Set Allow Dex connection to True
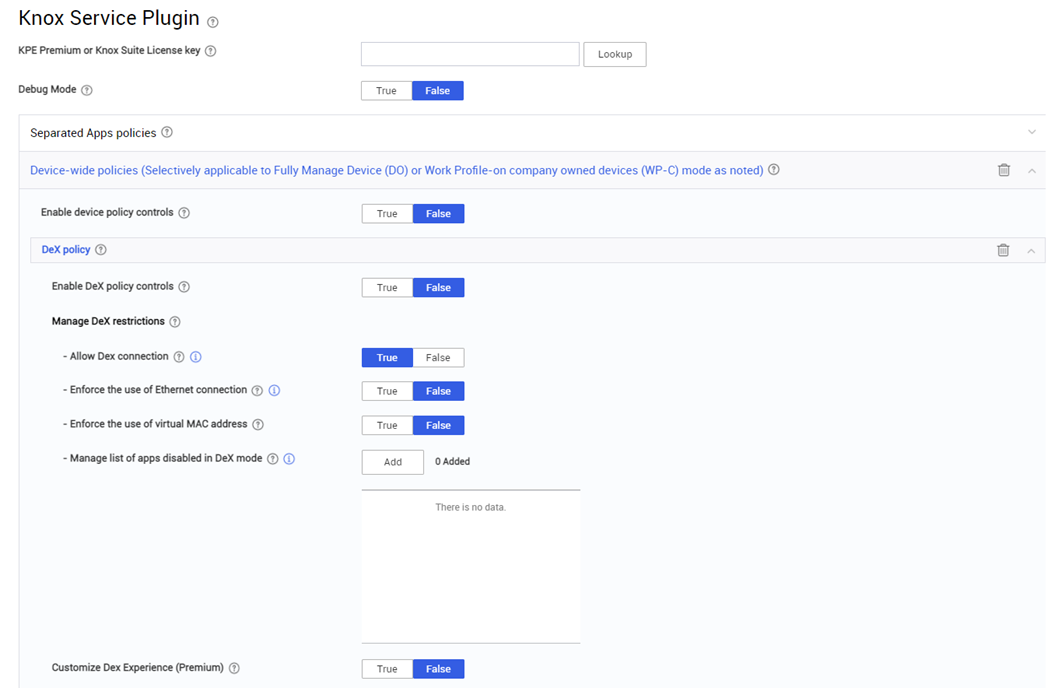This screenshot has width=1055, height=688. click(387, 358)
